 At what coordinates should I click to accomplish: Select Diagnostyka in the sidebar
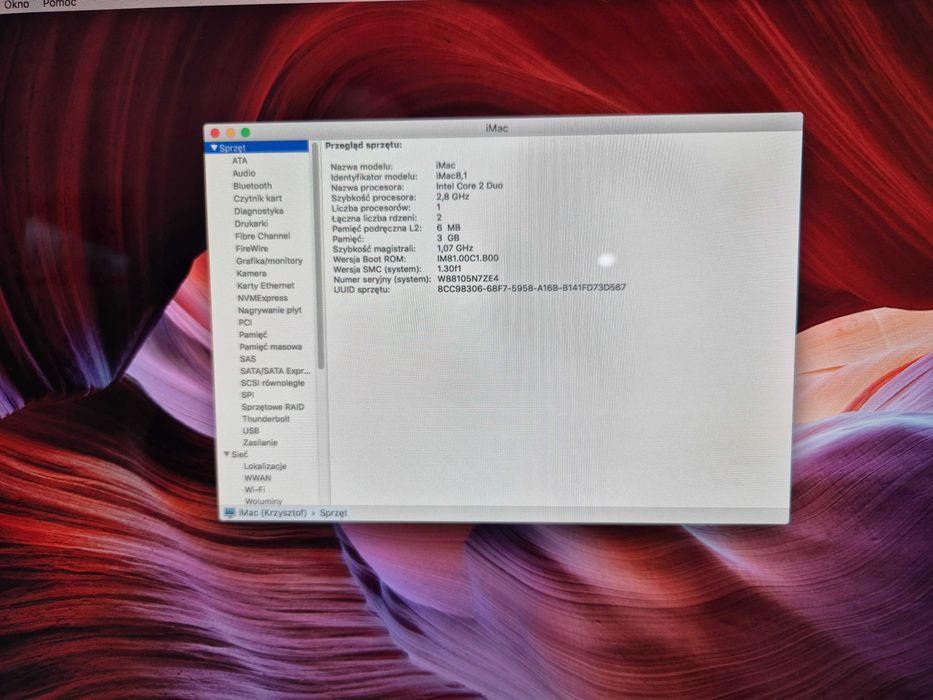tap(259, 211)
